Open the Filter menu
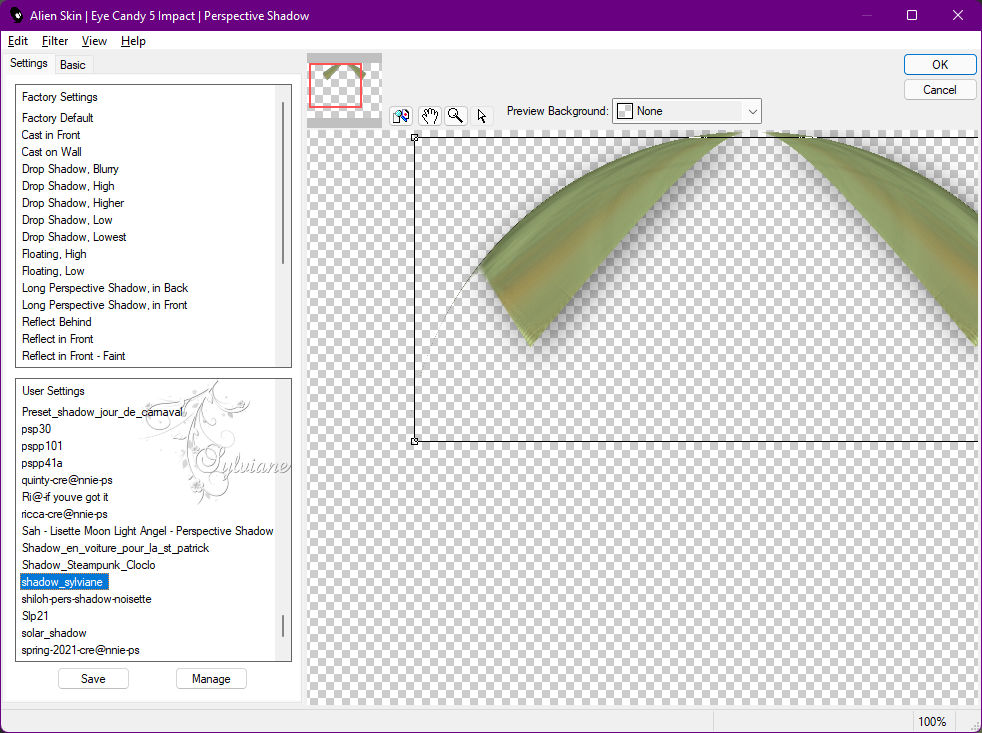The image size is (982, 733). point(54,41)
